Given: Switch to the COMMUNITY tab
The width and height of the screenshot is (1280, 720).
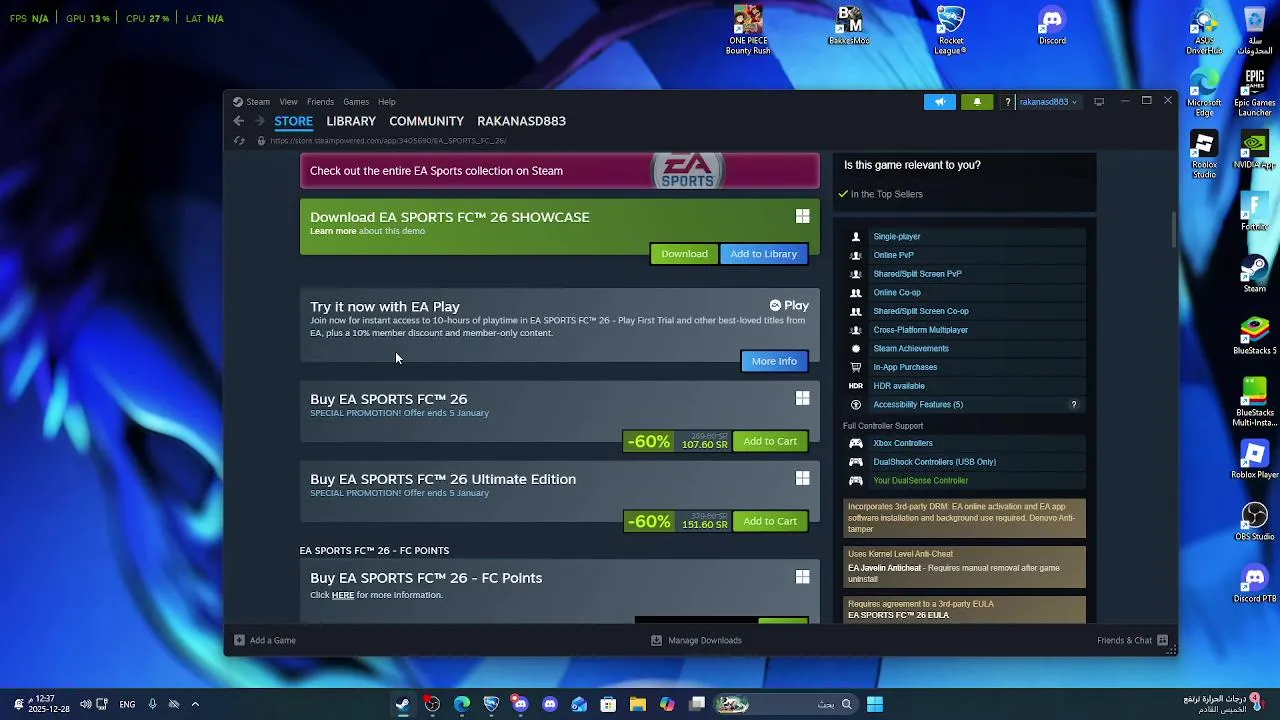Looking at the screenshot, I should point(426,121).
